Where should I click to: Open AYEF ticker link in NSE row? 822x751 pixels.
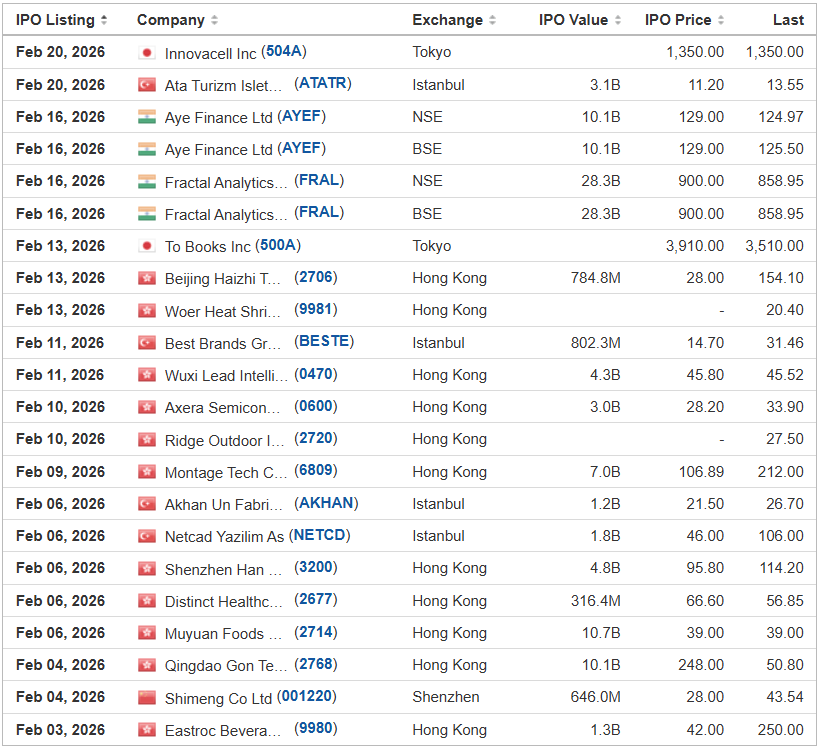point(301,116)
